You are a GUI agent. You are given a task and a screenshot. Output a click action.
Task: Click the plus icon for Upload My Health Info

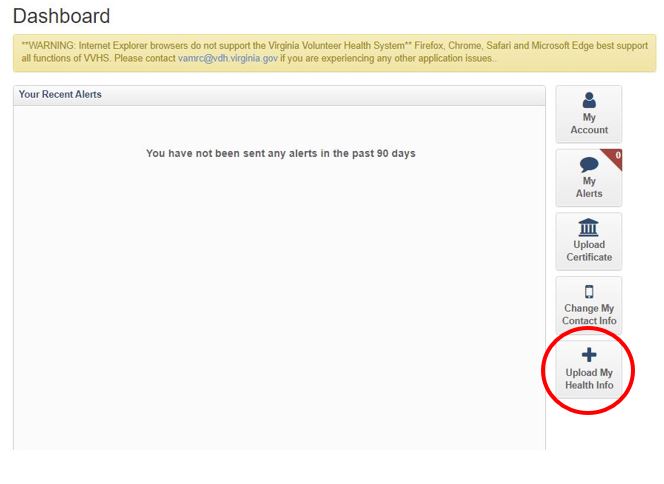(x=589, y=355)
